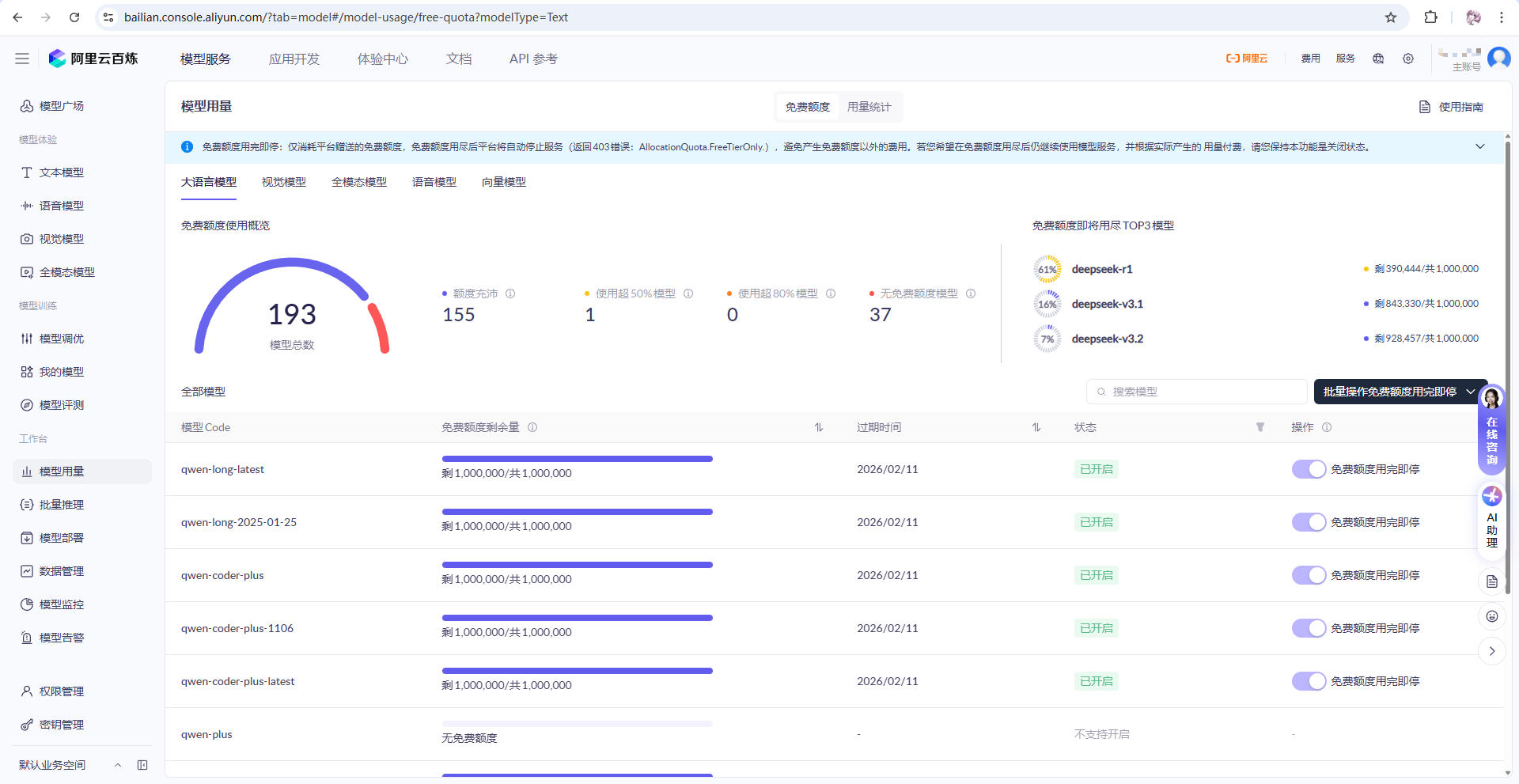Sort by the 过期时间 column sort icon
The image size is (1519, 784).
point(1036,427)
